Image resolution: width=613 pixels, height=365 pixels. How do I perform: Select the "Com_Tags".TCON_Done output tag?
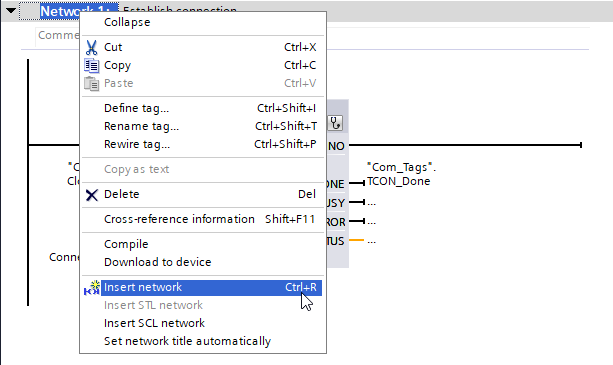tap(401, 174)
